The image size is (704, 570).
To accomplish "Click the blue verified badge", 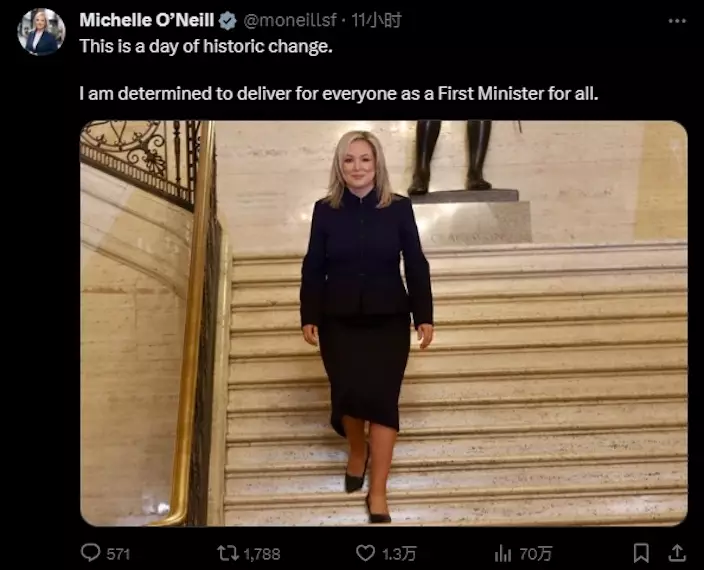I will coord(229,20).
